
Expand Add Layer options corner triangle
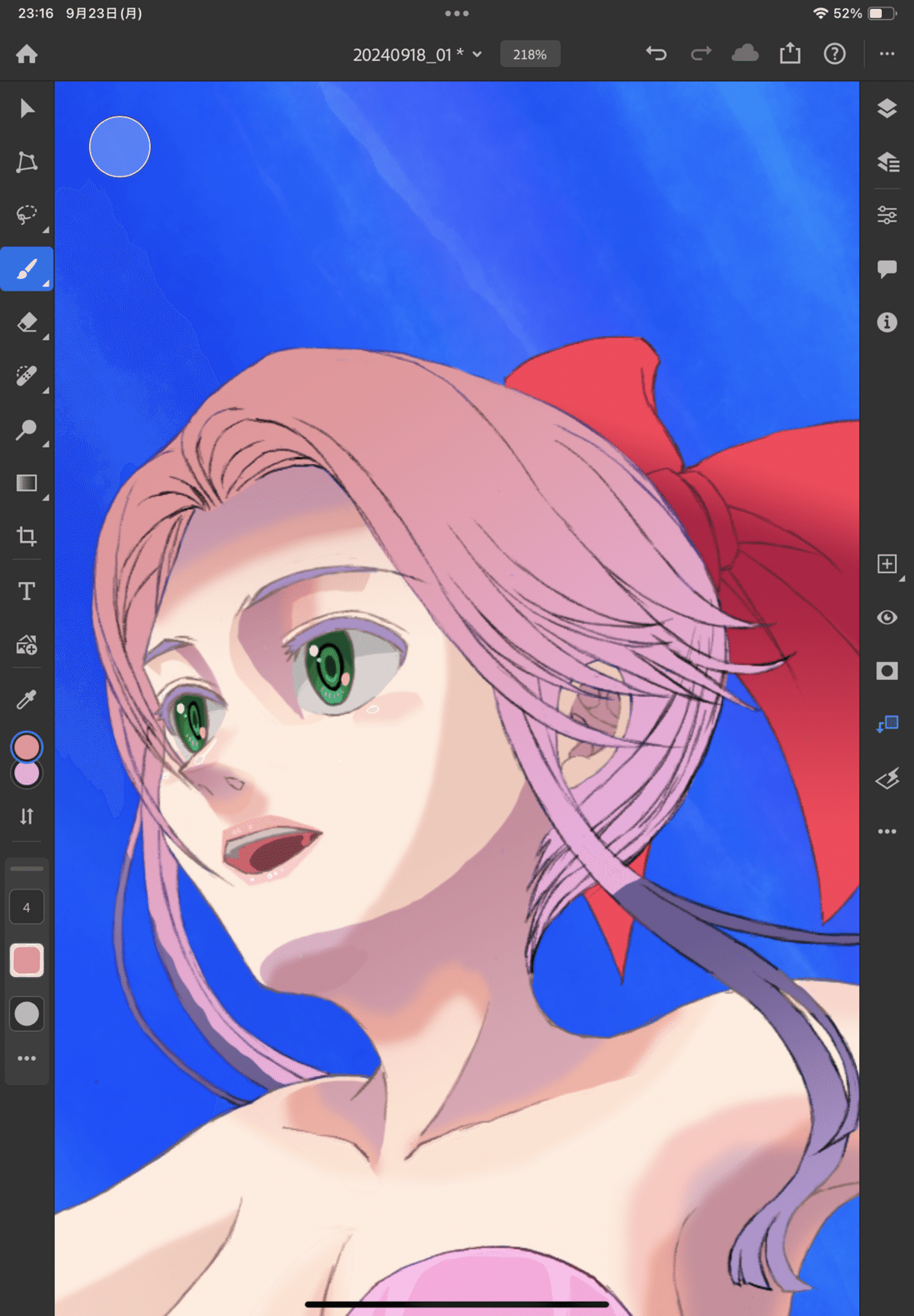[902, 579]
